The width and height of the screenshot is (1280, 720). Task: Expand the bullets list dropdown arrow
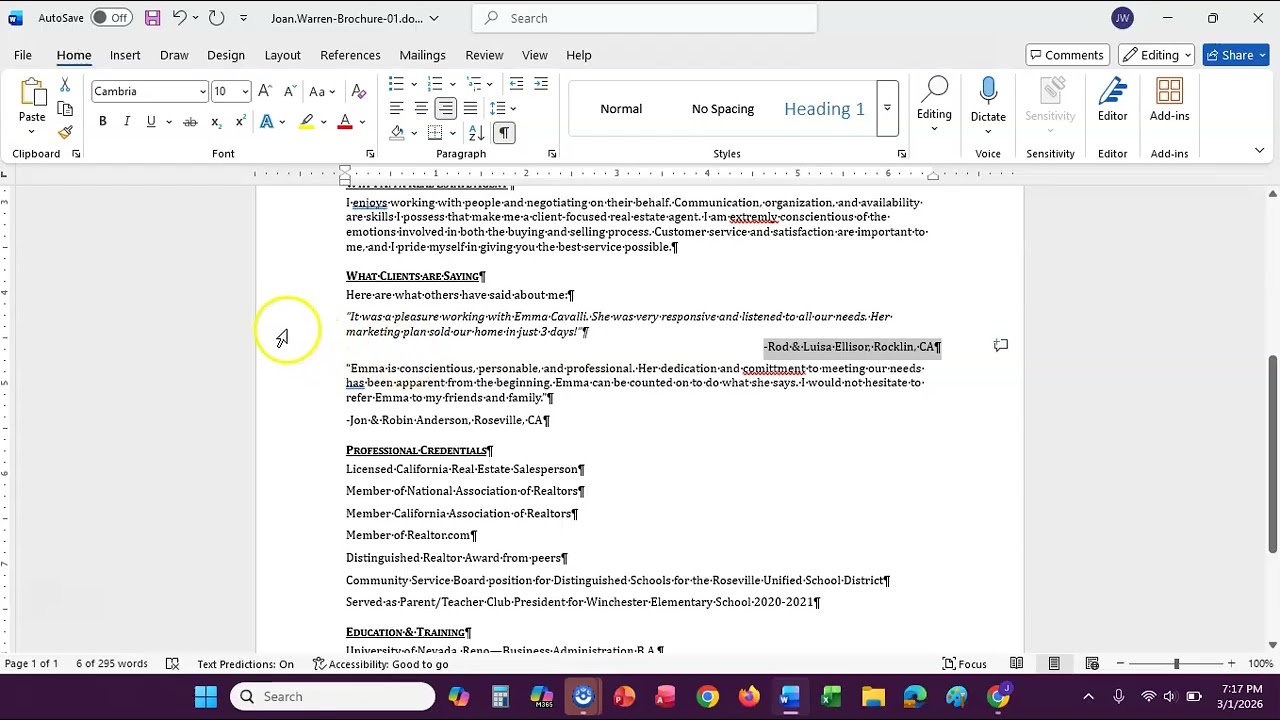(414, 84)
